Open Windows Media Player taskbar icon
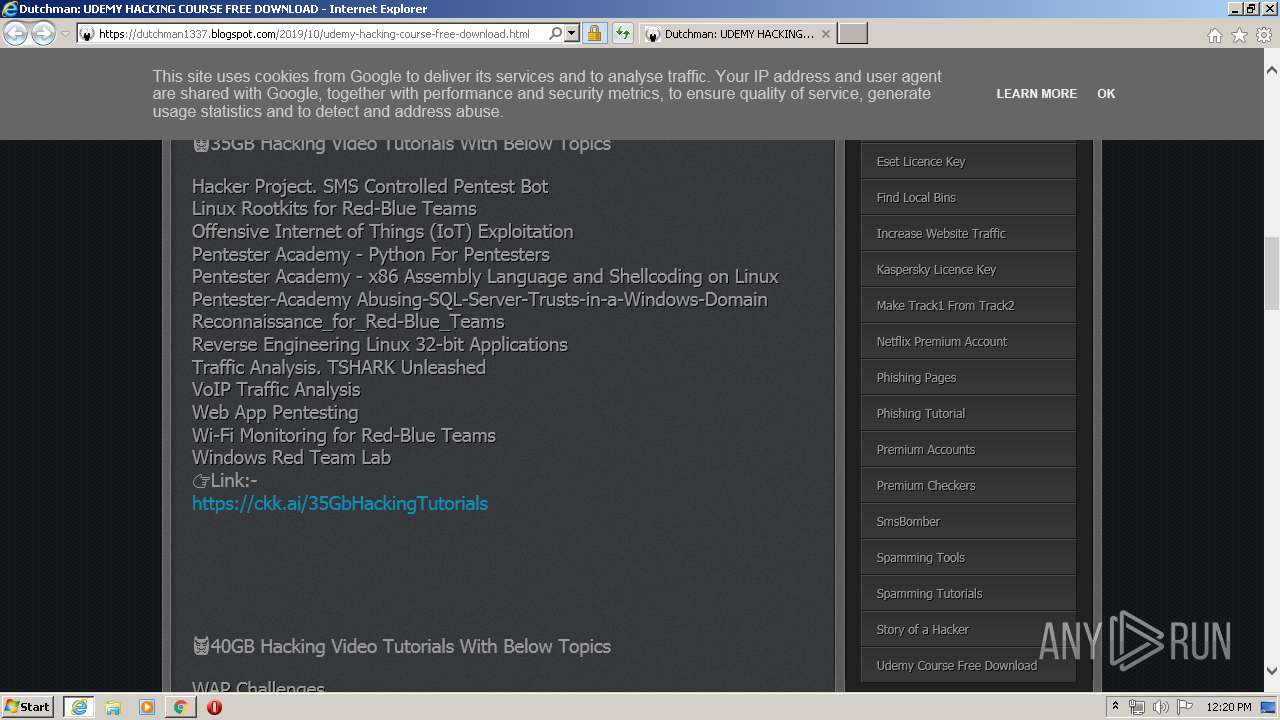 [x=147, y=707]
